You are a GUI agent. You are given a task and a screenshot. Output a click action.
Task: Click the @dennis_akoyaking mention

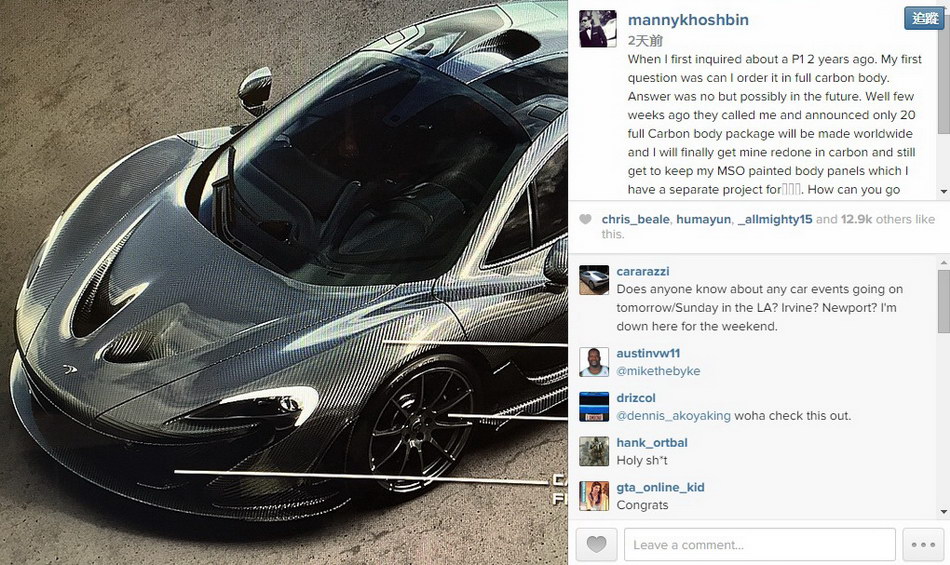click(673, 416)
